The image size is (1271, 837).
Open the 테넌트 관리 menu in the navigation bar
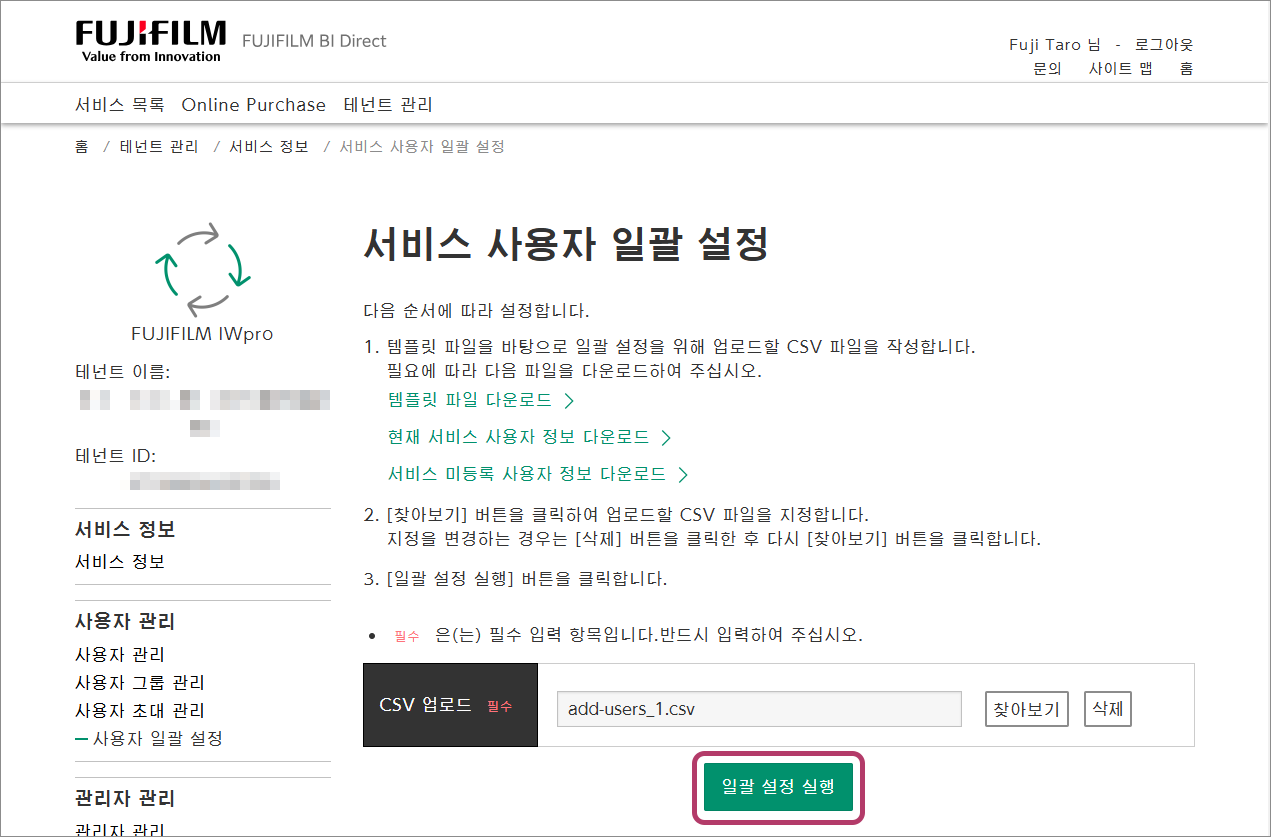(x=388, y=105)
